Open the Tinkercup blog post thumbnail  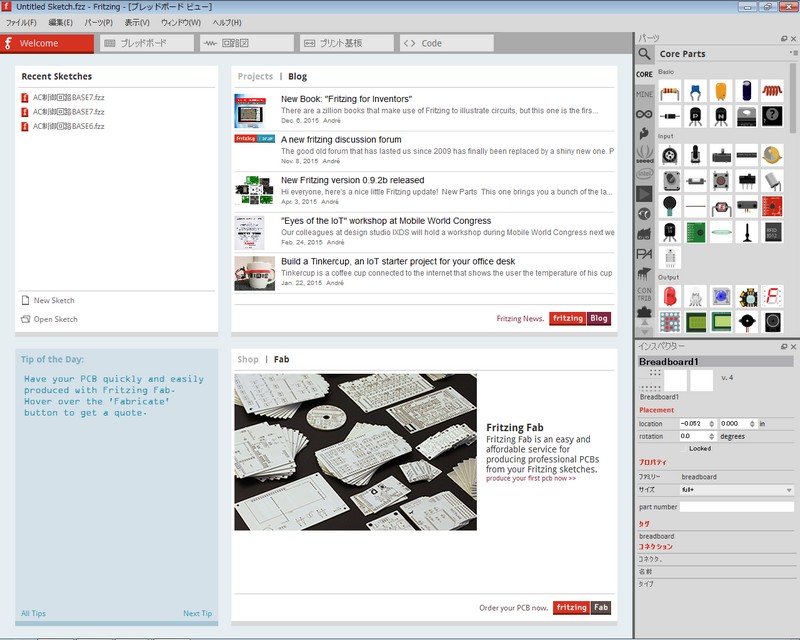[x=255, y=274]
